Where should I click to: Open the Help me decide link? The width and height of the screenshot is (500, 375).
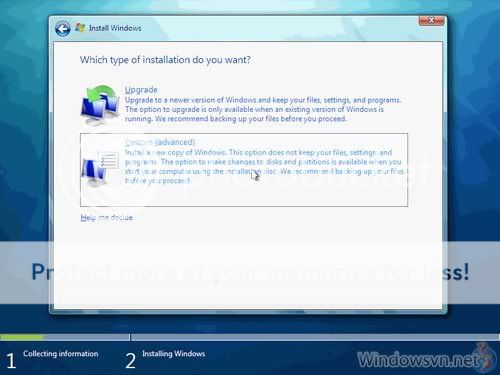pyautogui.click(x=106, y=218)
